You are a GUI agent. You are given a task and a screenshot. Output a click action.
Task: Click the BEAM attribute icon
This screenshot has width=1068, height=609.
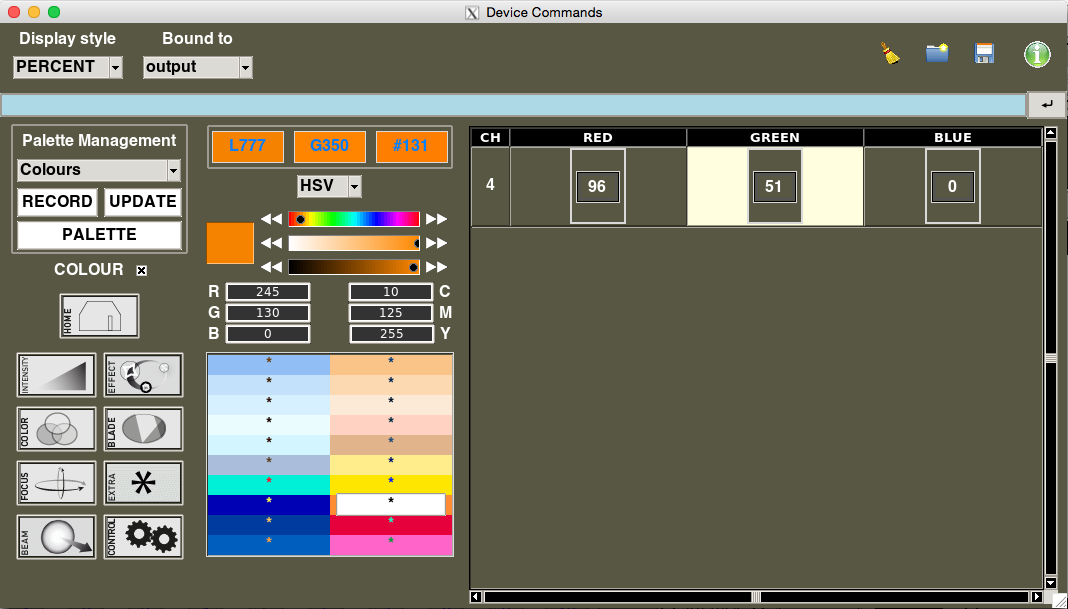click(57, 537)
